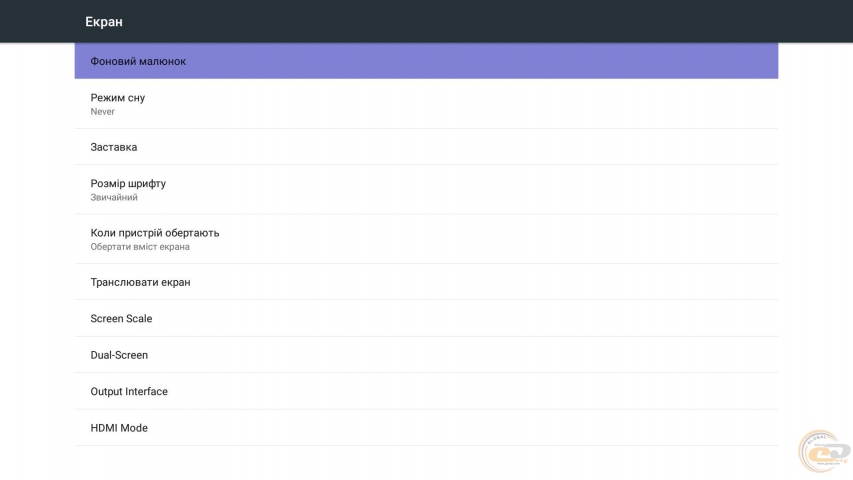This screenshot has width=853, height=480.
Task: Click the Екран title in the header
Action: 104,22
